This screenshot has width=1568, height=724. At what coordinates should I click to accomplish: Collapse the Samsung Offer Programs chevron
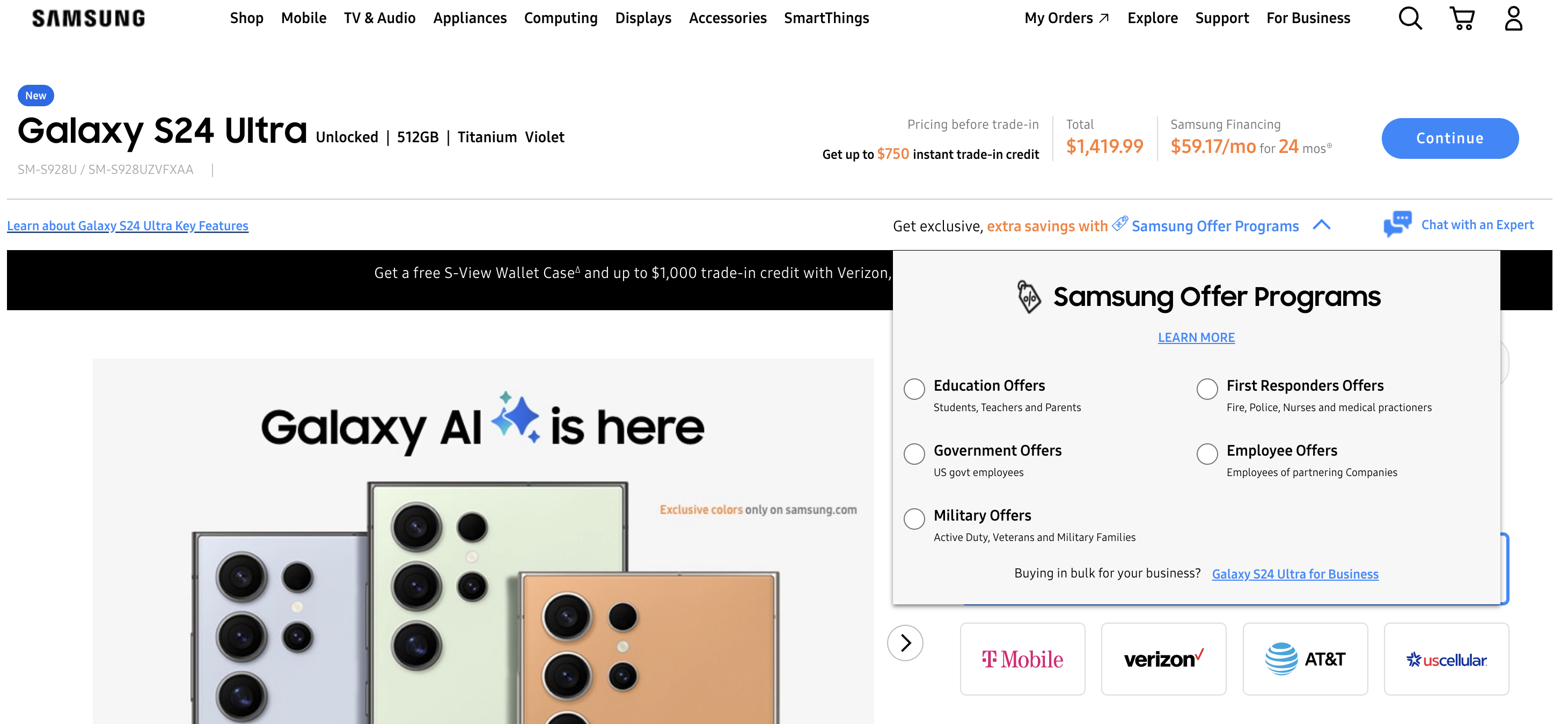click(1322, 225)
